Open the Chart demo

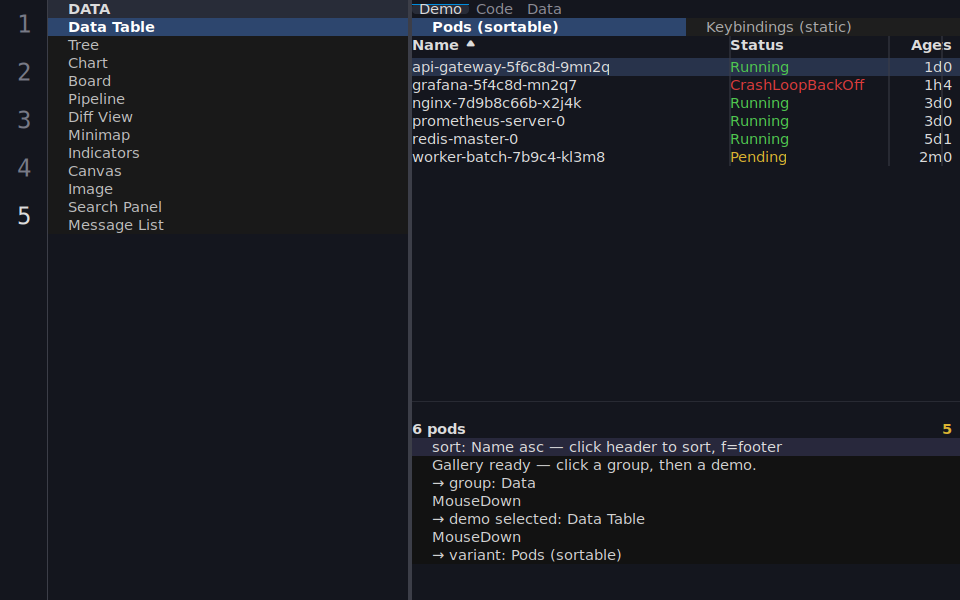pos(228,63)
